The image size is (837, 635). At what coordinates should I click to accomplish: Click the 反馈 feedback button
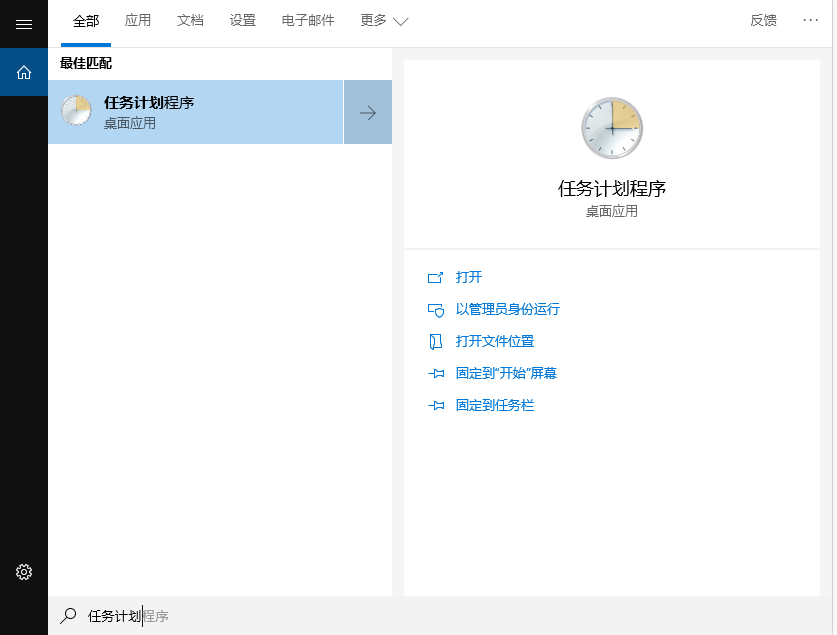(763, 20)
